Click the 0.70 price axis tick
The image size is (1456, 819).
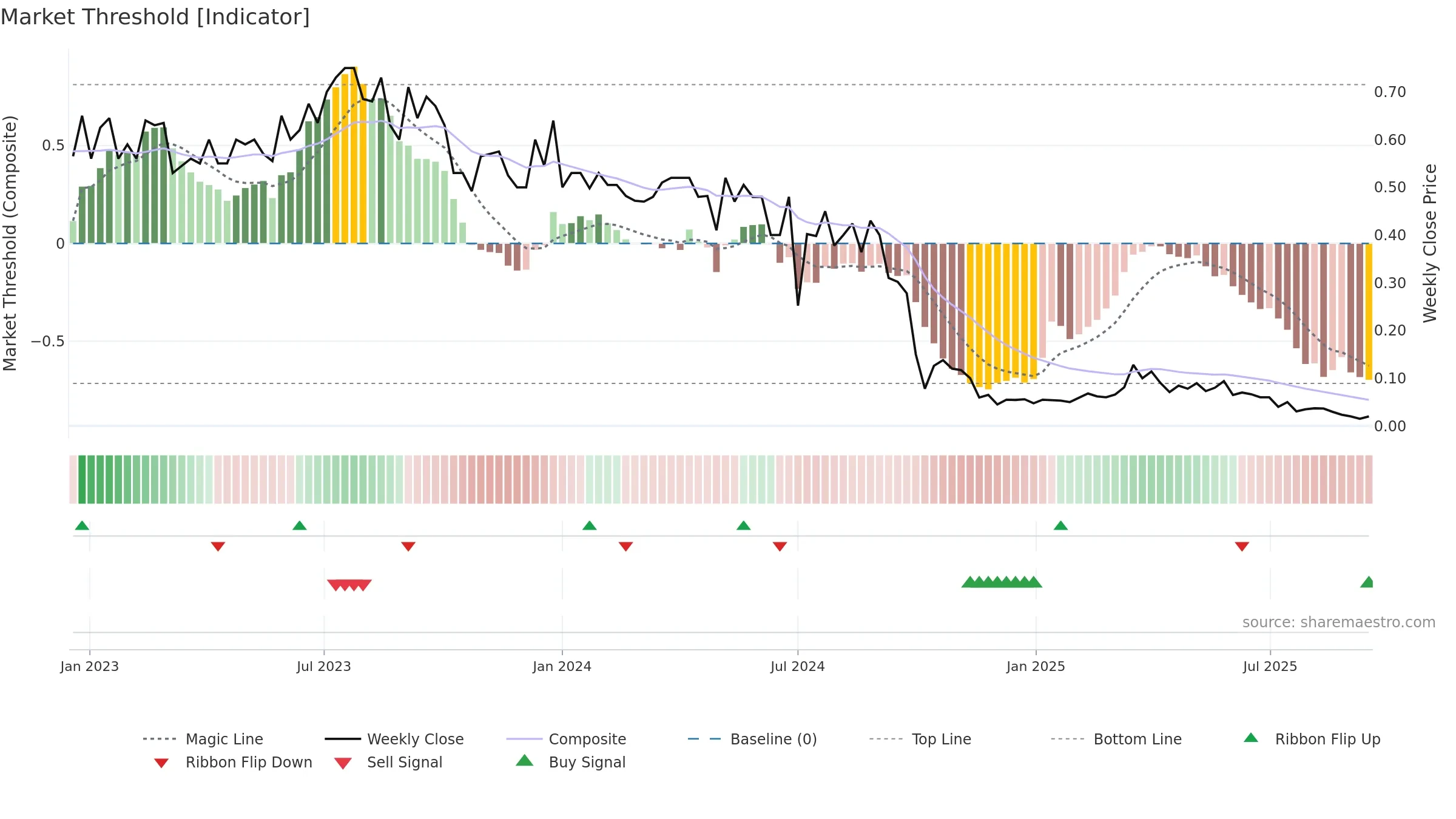point(1390,92)
